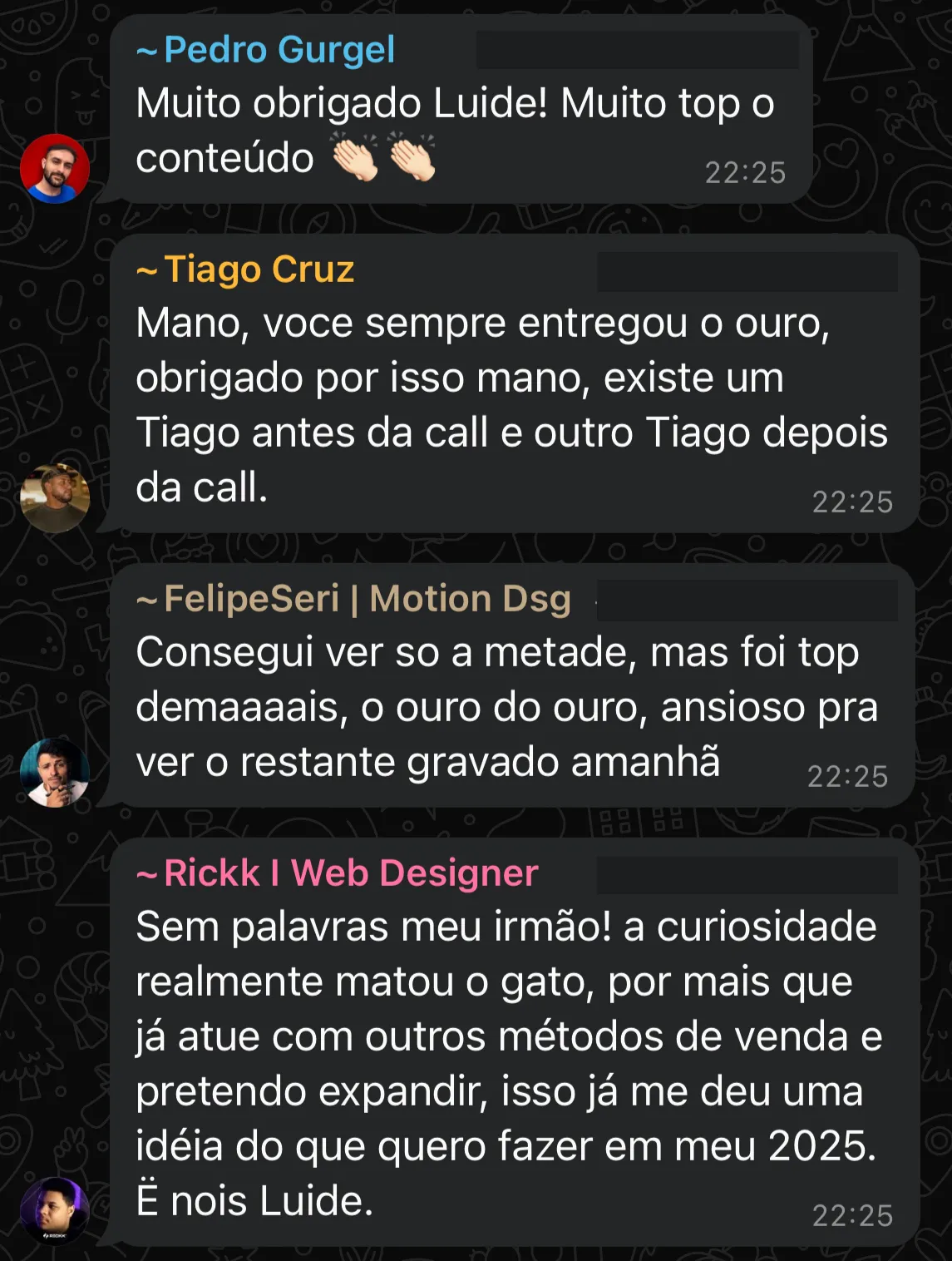Tap redacted number beside Rickk's name
The height and width of the screenshot is (1261, 952).
tap(747, 875)
